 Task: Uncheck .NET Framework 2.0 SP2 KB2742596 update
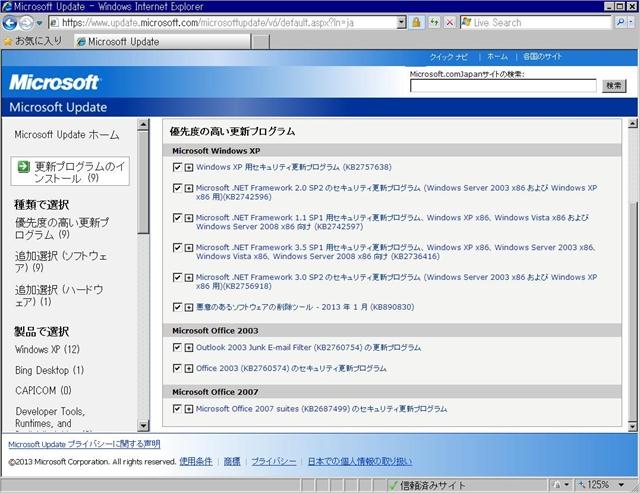(x=177, y=188)
